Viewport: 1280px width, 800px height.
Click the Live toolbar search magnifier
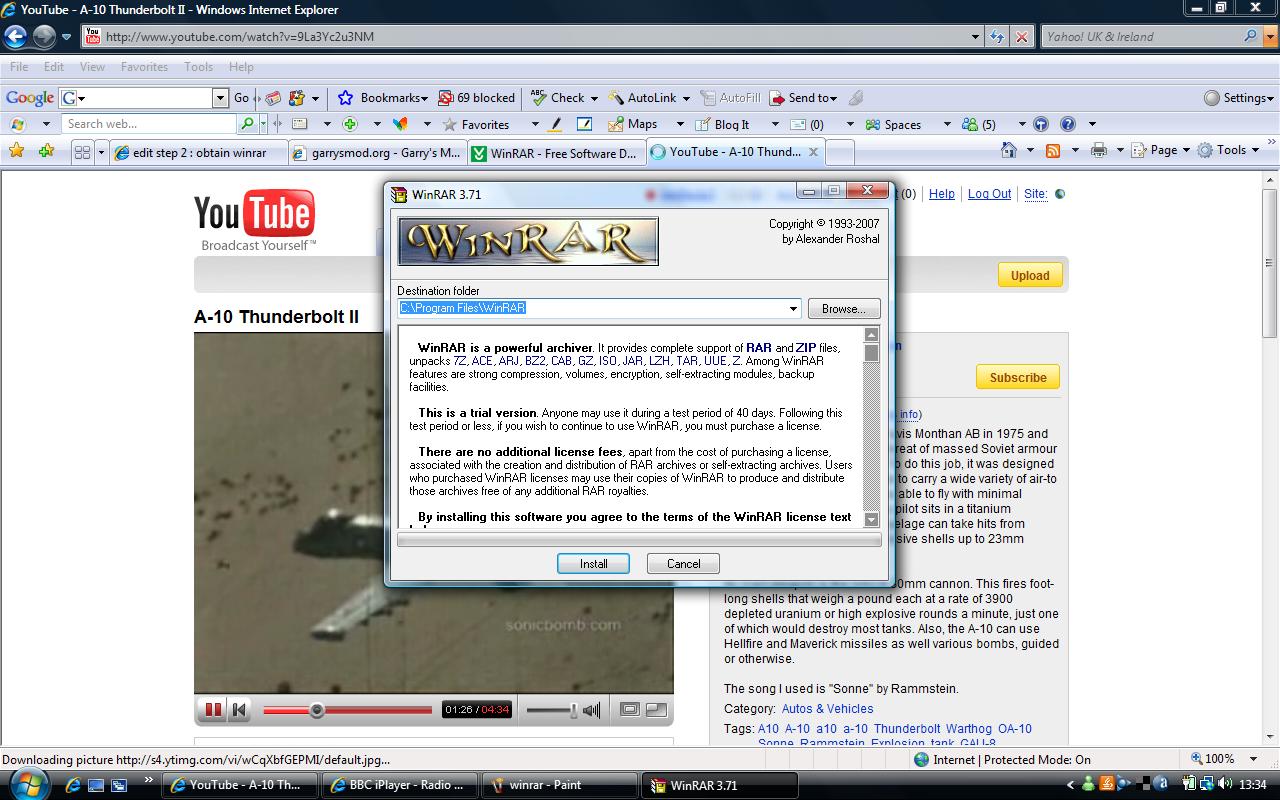coord(247,124)
